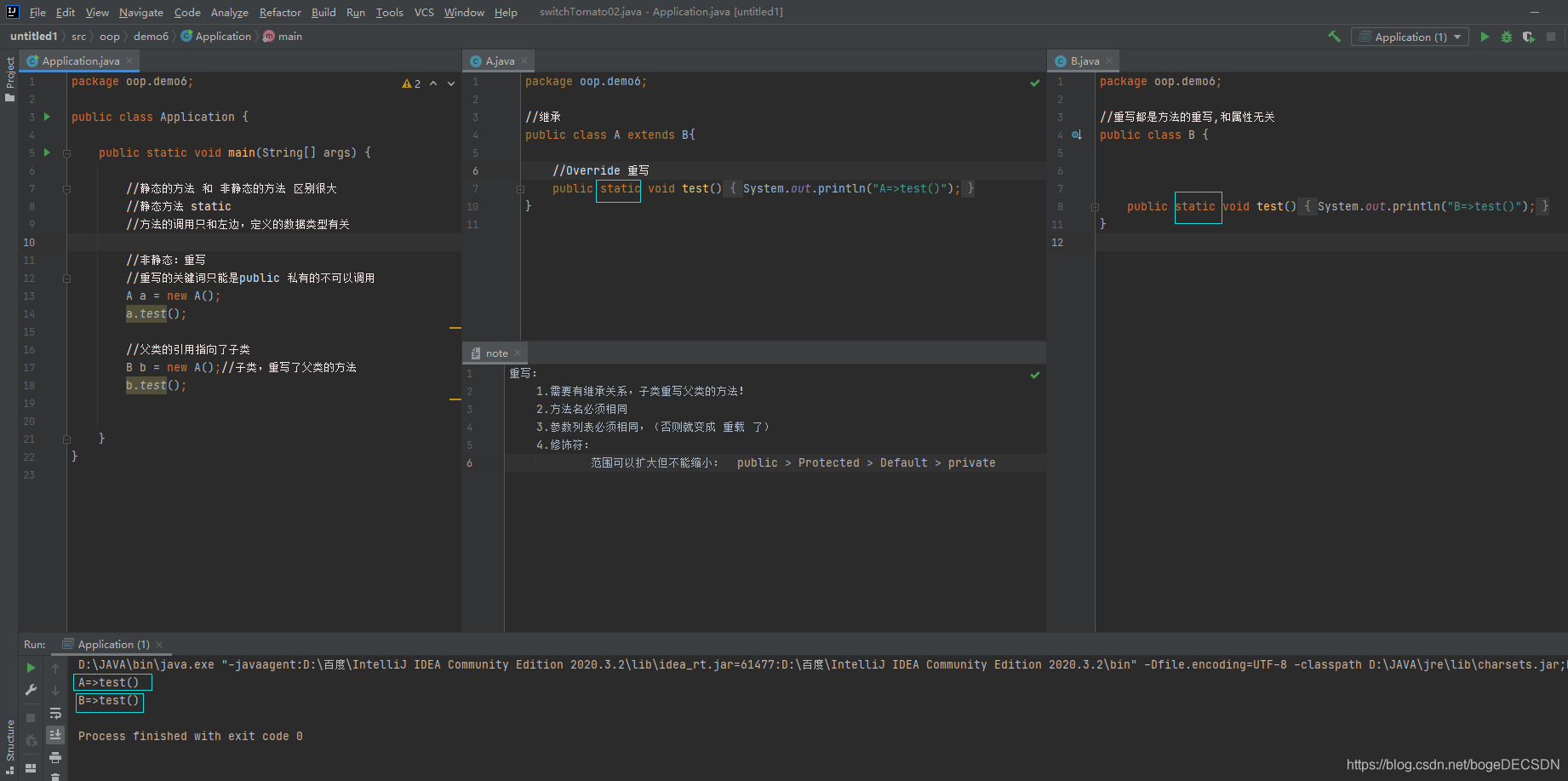This screenshot has width=1568, height=781.
Task: Switch to the Application.java editor tab
Action: [80, 60]
